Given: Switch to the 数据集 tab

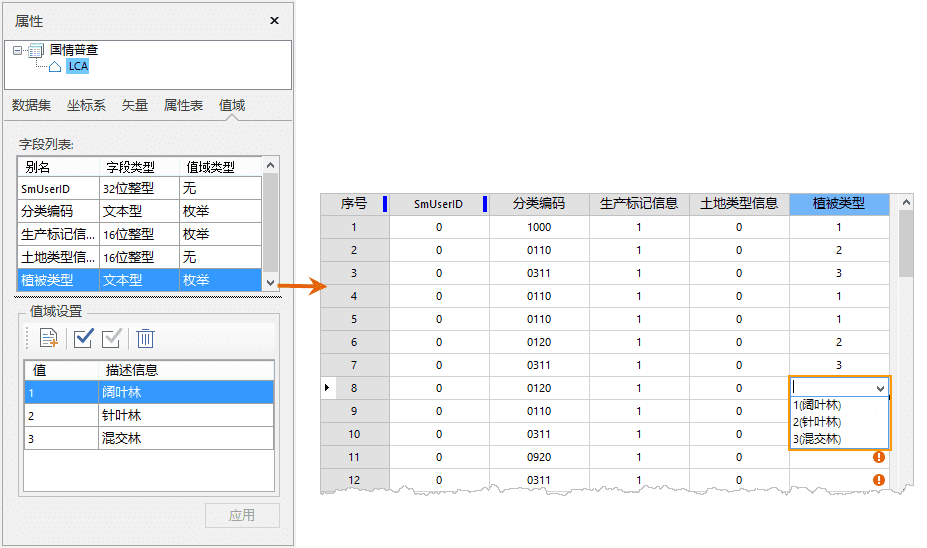Looking at the screenshot, I should coord(31,105).
